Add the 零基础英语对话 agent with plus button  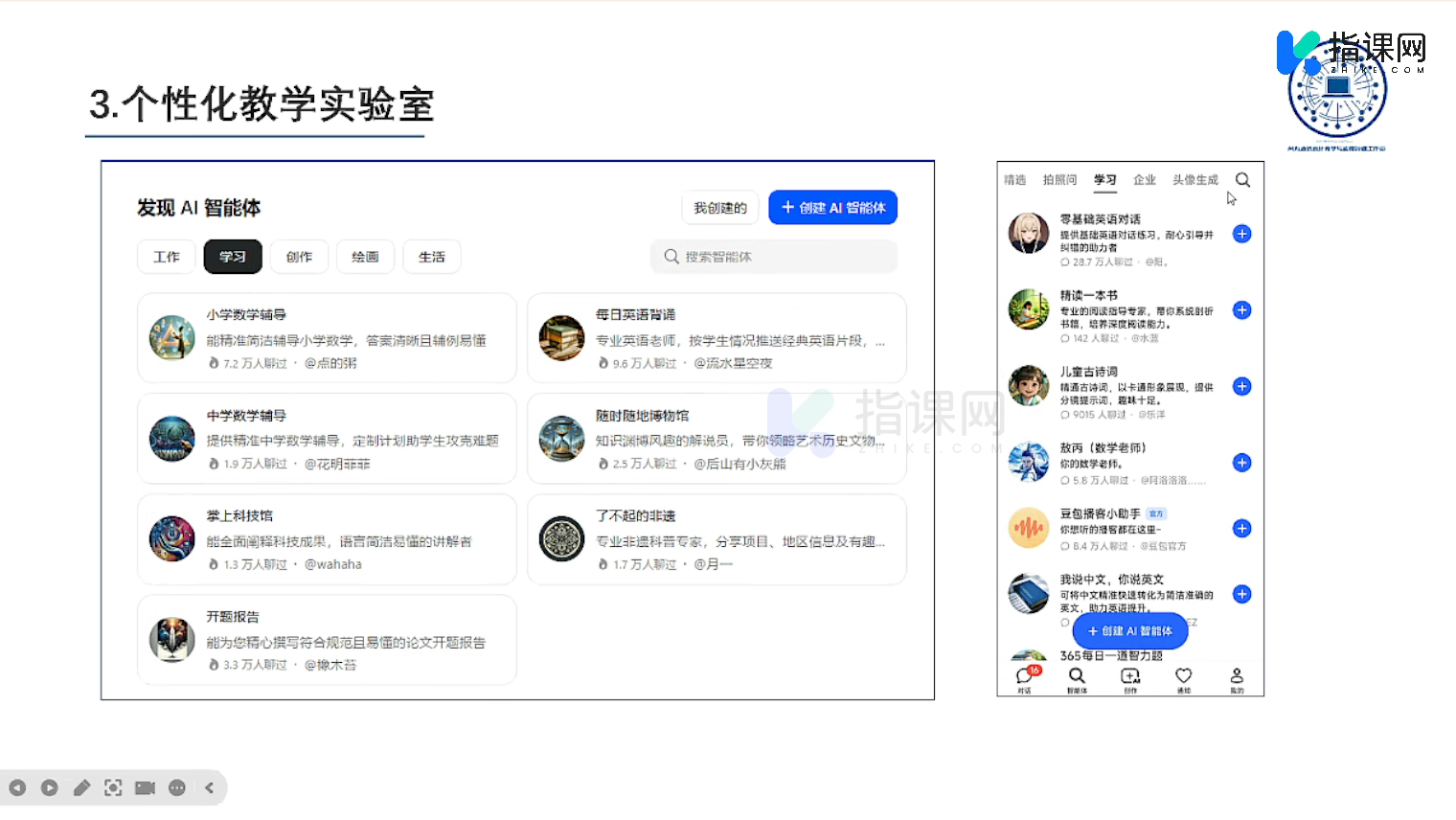[x=1241, y=234]
